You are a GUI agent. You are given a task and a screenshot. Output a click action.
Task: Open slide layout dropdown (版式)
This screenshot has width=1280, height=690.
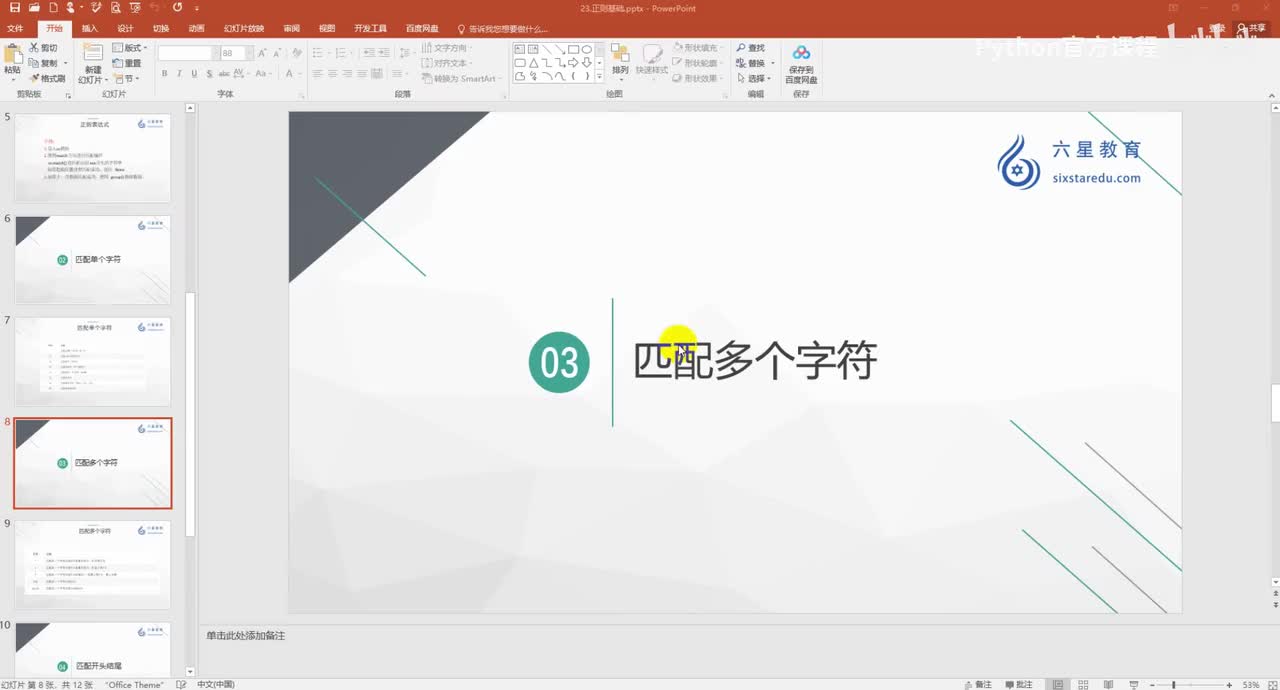pyautogui.click(x=129, y=48)
